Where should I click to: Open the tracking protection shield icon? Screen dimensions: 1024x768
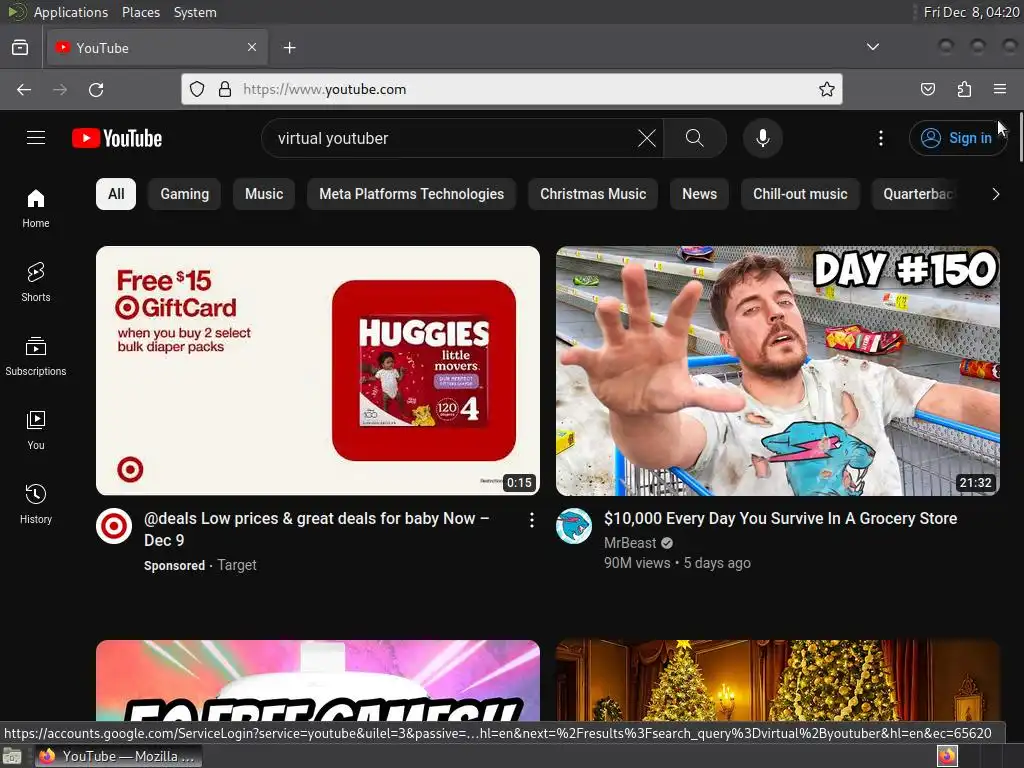197,89
